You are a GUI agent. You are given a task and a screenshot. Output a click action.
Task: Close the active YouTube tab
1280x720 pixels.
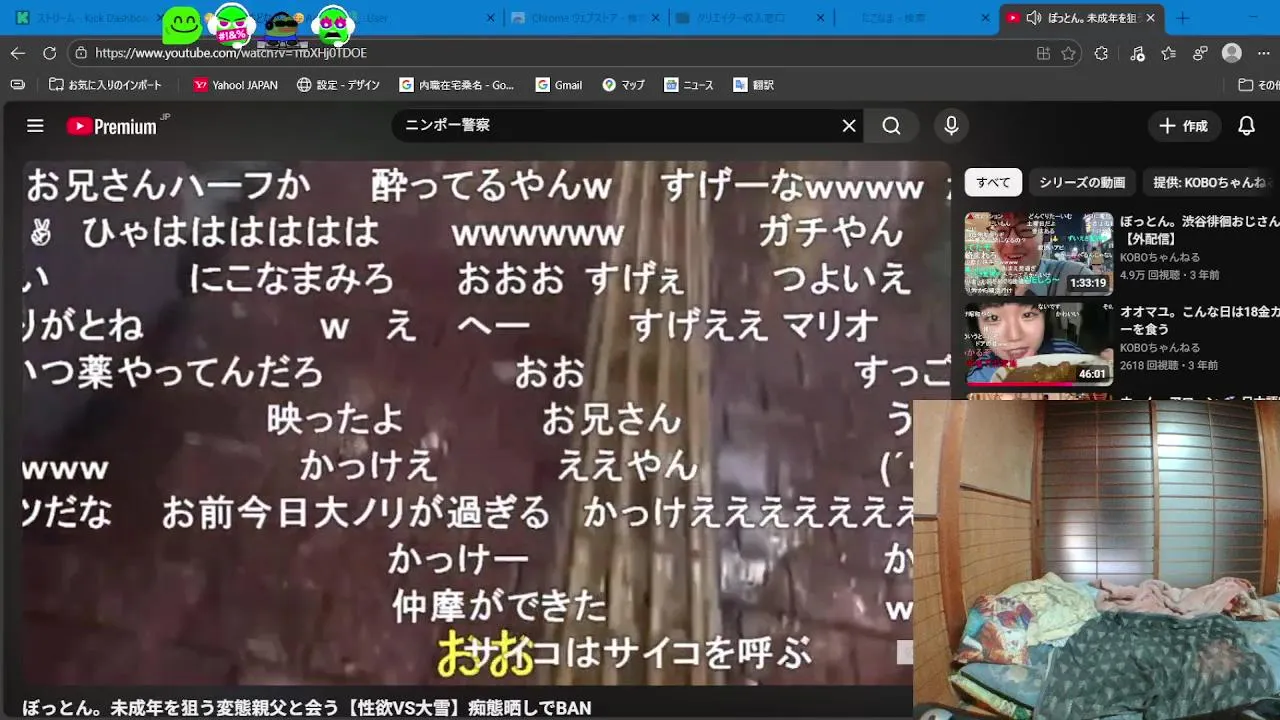1151,18
